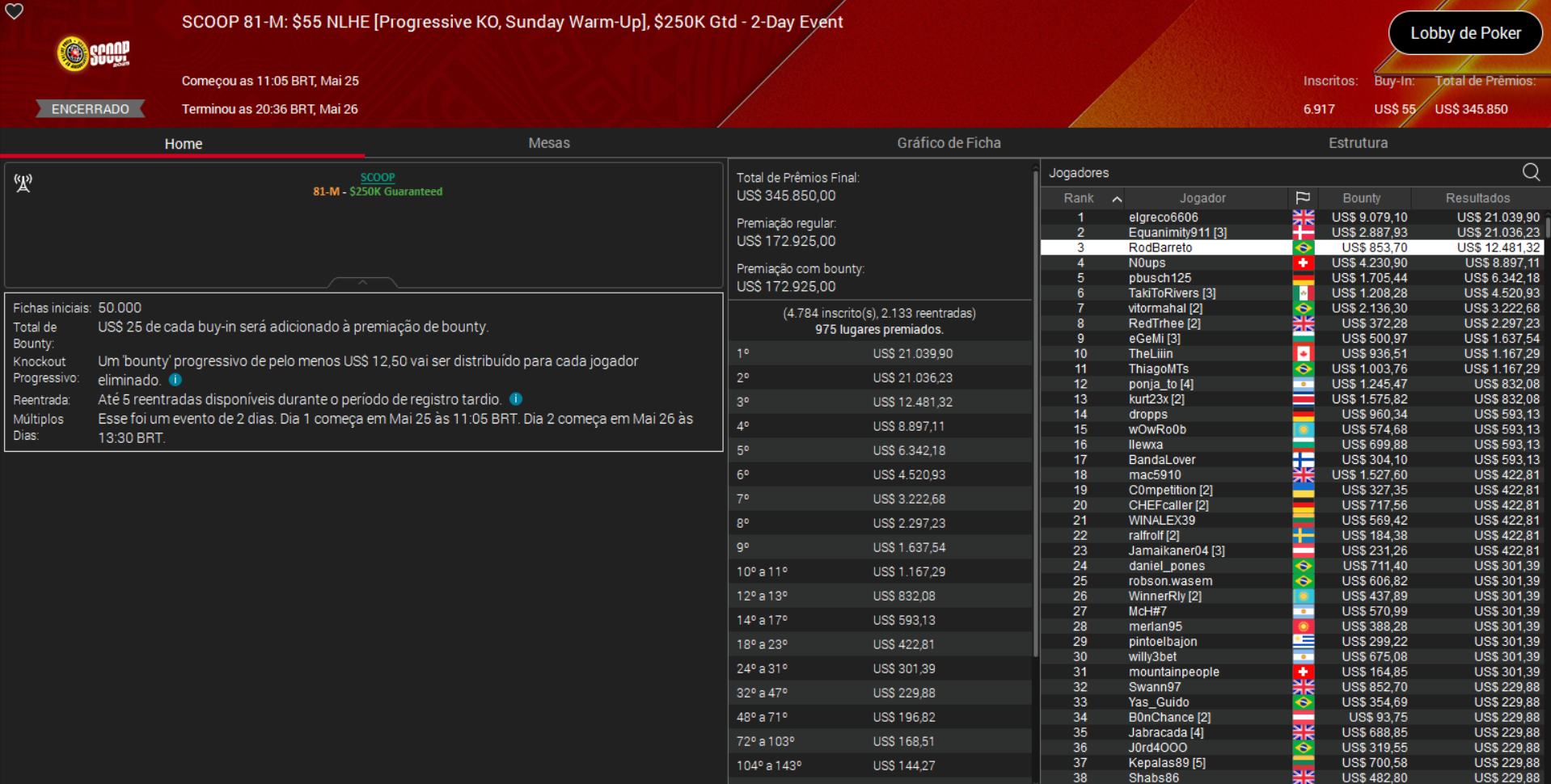Viewport: 1551px width, 784px height.
Task: Click the prize list vertical scrollbar
Action: pyautogui.click(x=1036, y=412)
